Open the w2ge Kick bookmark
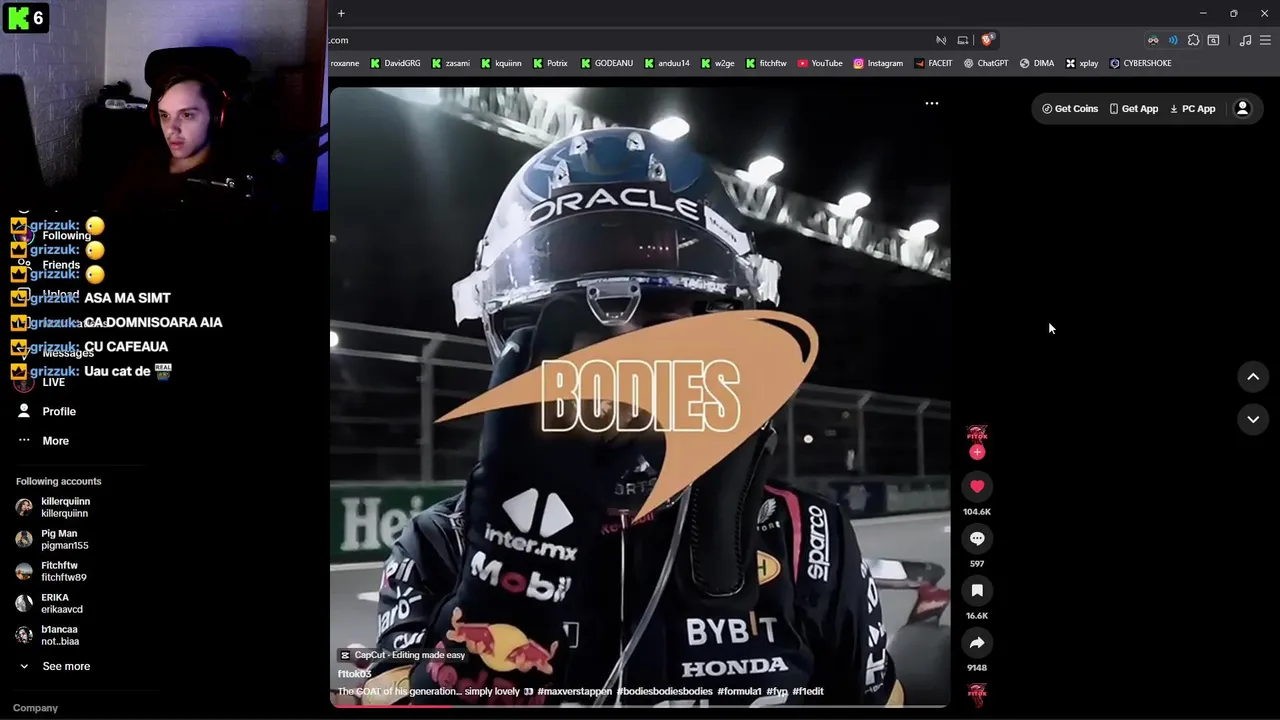 coord(717,63)
